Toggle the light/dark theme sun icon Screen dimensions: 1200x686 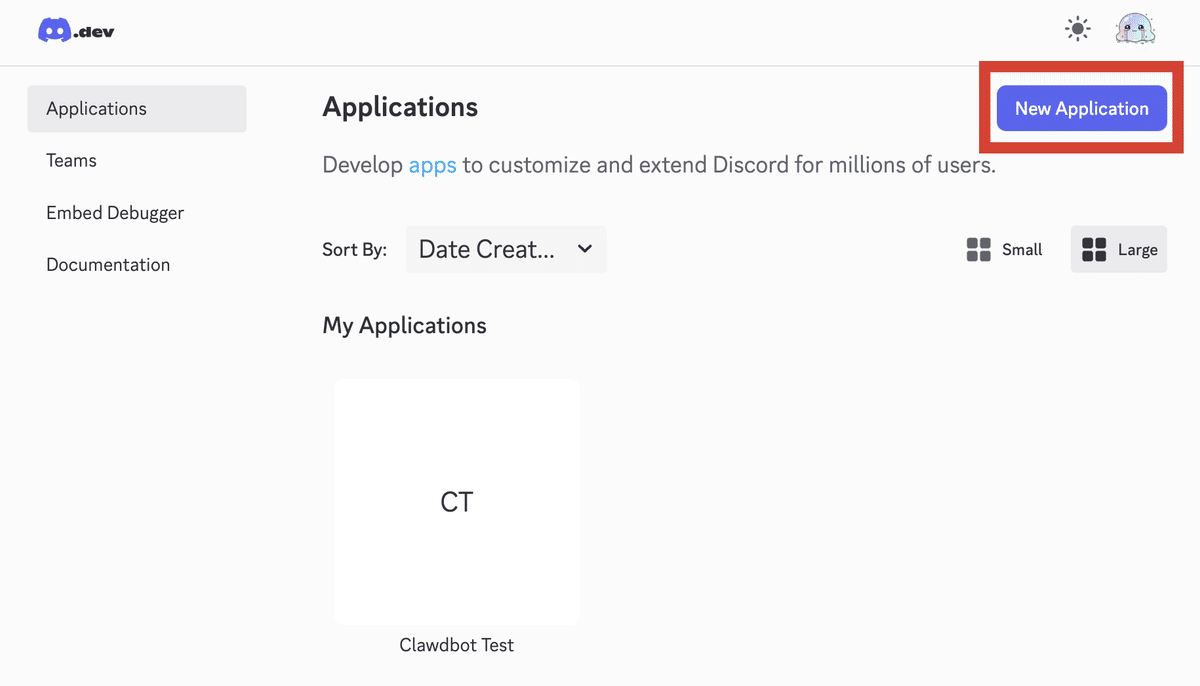1078,30
